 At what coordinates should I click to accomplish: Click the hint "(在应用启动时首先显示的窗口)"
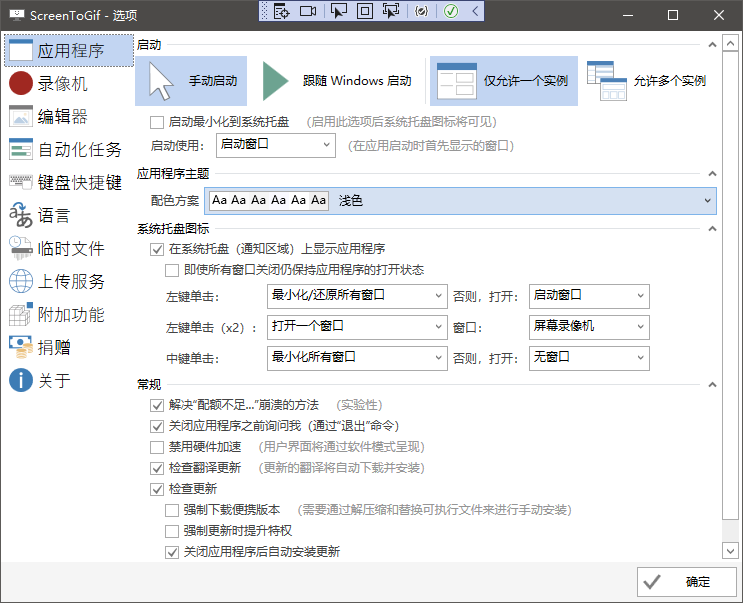pyautogui.click(x=431, y=145)
